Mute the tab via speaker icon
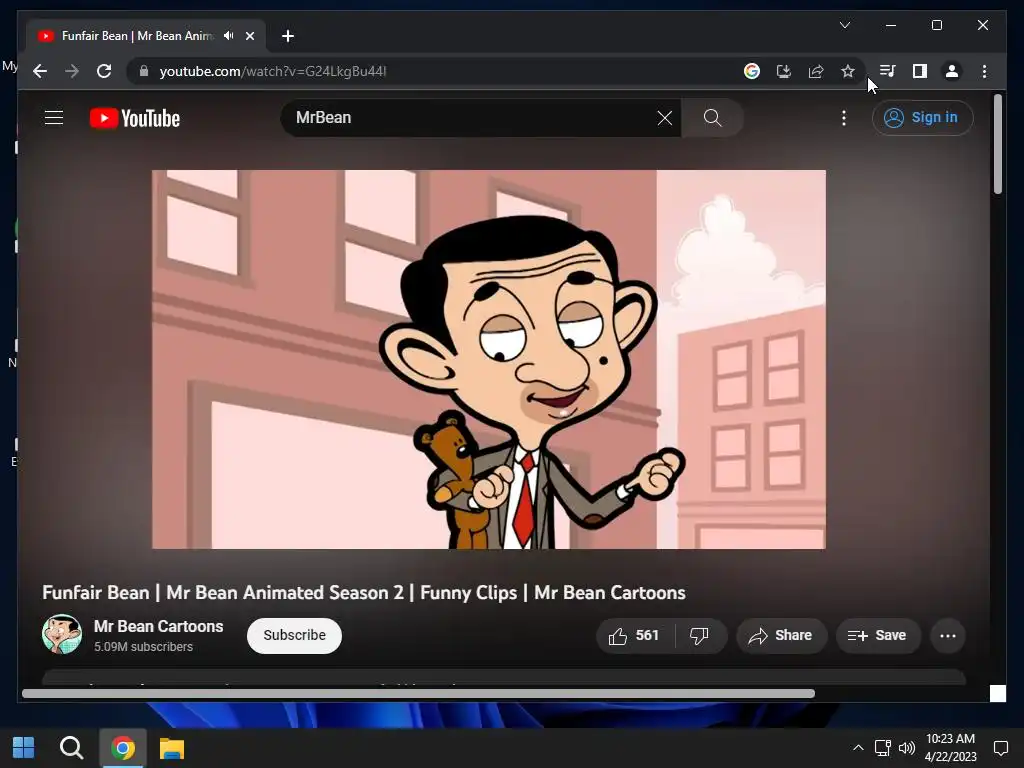Screen dimensions: 1024x768 click(229, 36)
